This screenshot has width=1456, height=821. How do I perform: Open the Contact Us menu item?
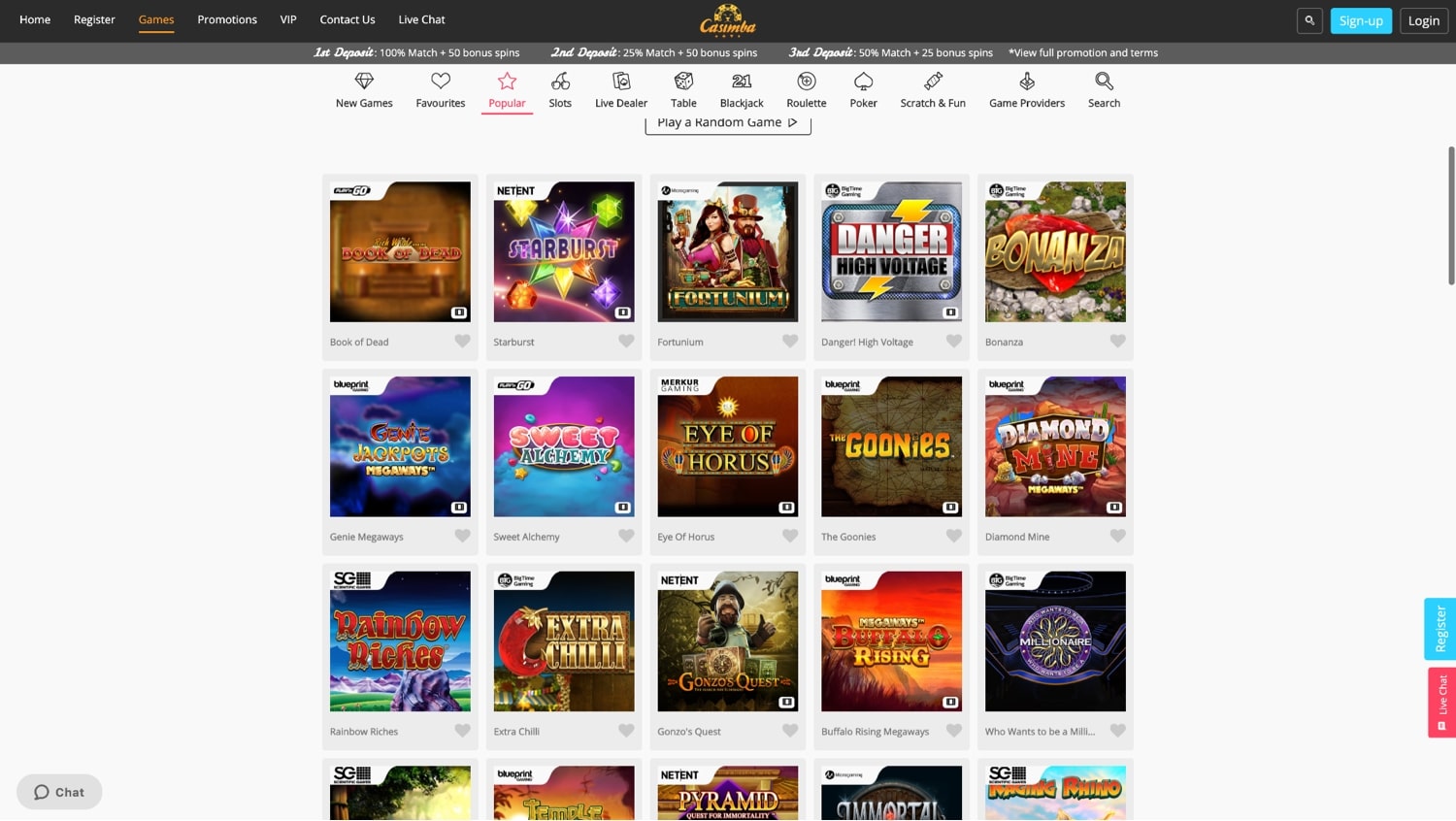347,19
